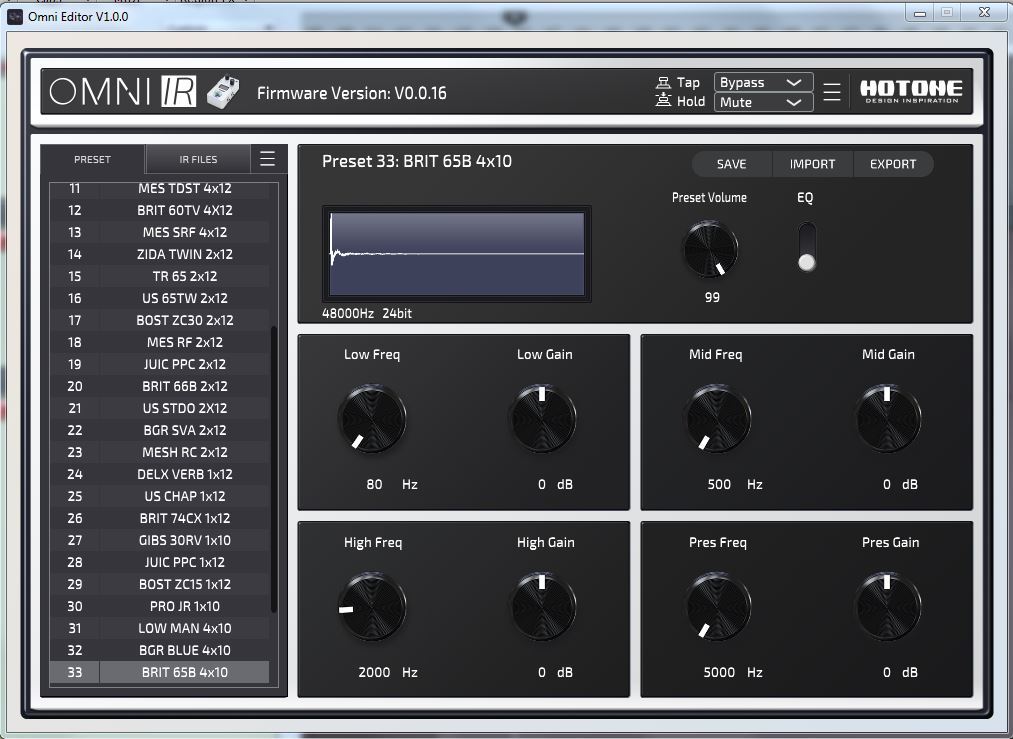Image resolution: width=1013 pixels, height=739 pixels.
Task: Click the pedal icon beside the OMNI IR logo
Action: (x=222, y=90)
